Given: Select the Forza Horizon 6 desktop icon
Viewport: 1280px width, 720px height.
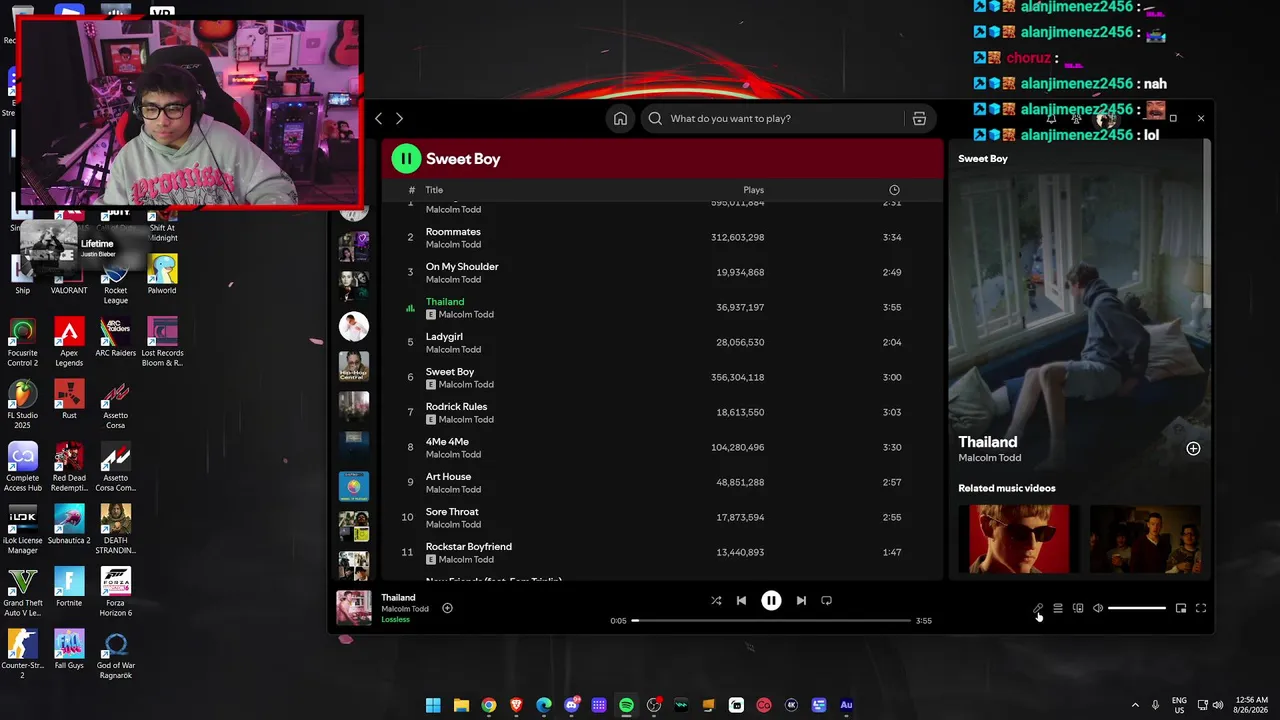Looking at the screenshot, I should coord(116,592).
